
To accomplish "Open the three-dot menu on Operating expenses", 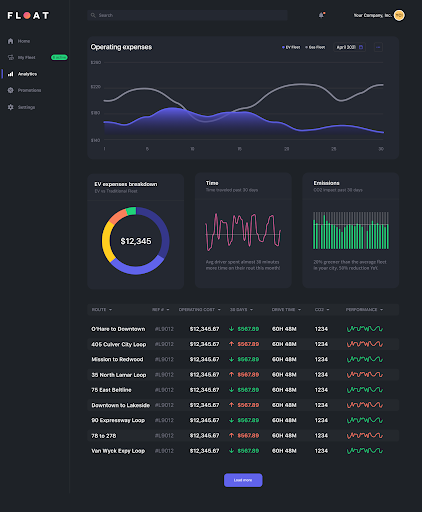I will (x=378, y=47).
